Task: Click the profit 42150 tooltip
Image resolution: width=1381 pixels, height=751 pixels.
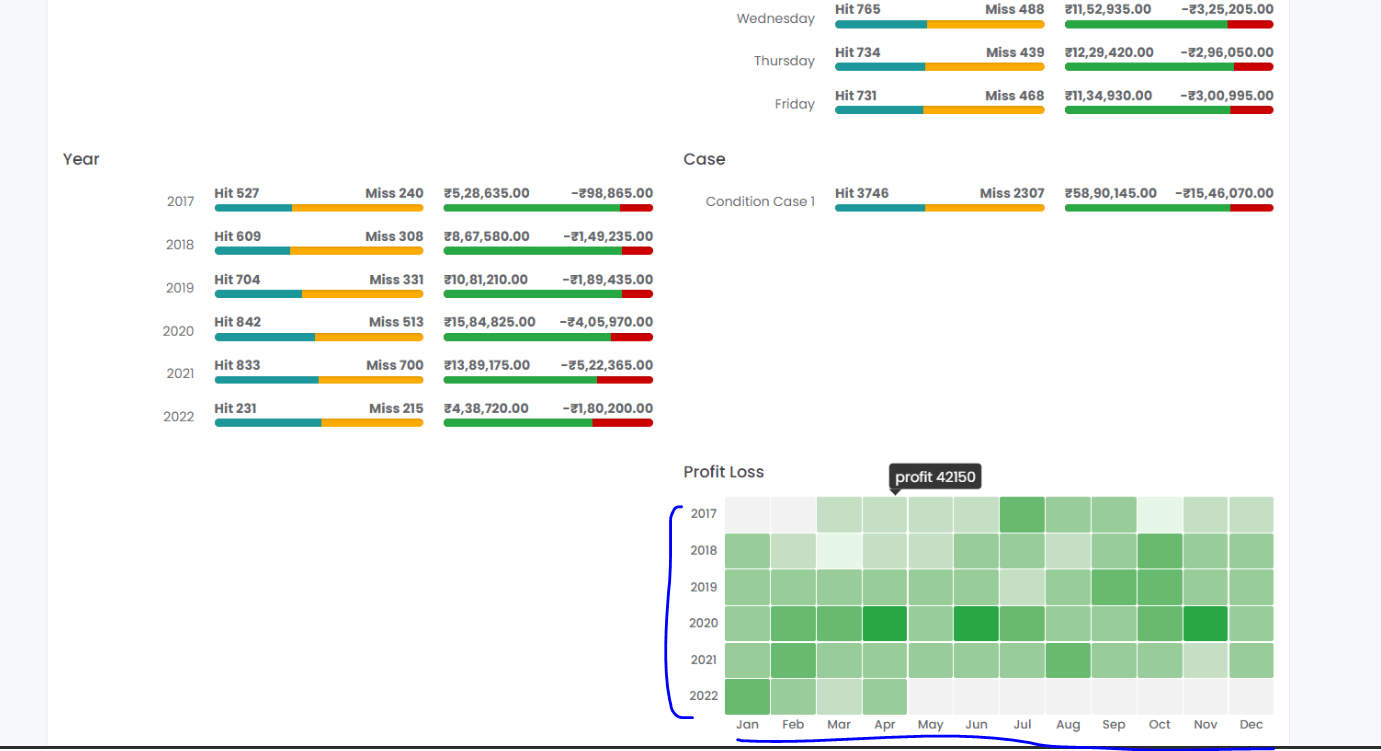Action: (935, 477)
